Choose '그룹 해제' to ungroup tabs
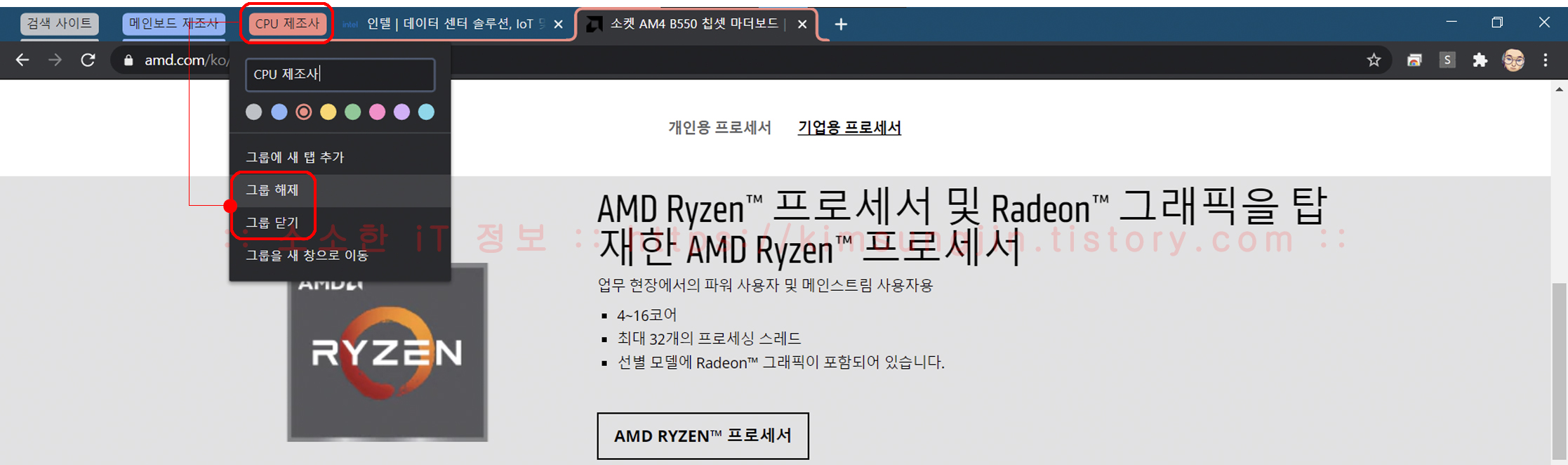 pyautogui.click(x=340, y=190)
